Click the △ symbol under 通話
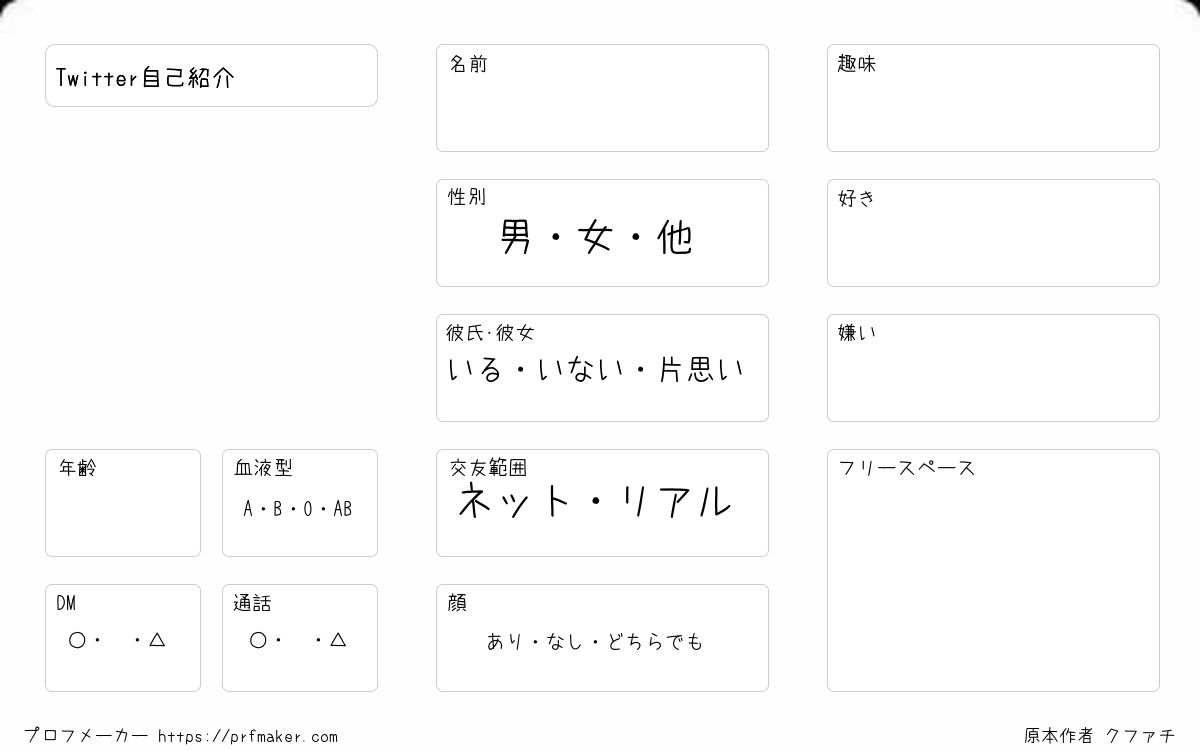The height and width of the screenshot is (750, 1200). [x=338, y=640]
